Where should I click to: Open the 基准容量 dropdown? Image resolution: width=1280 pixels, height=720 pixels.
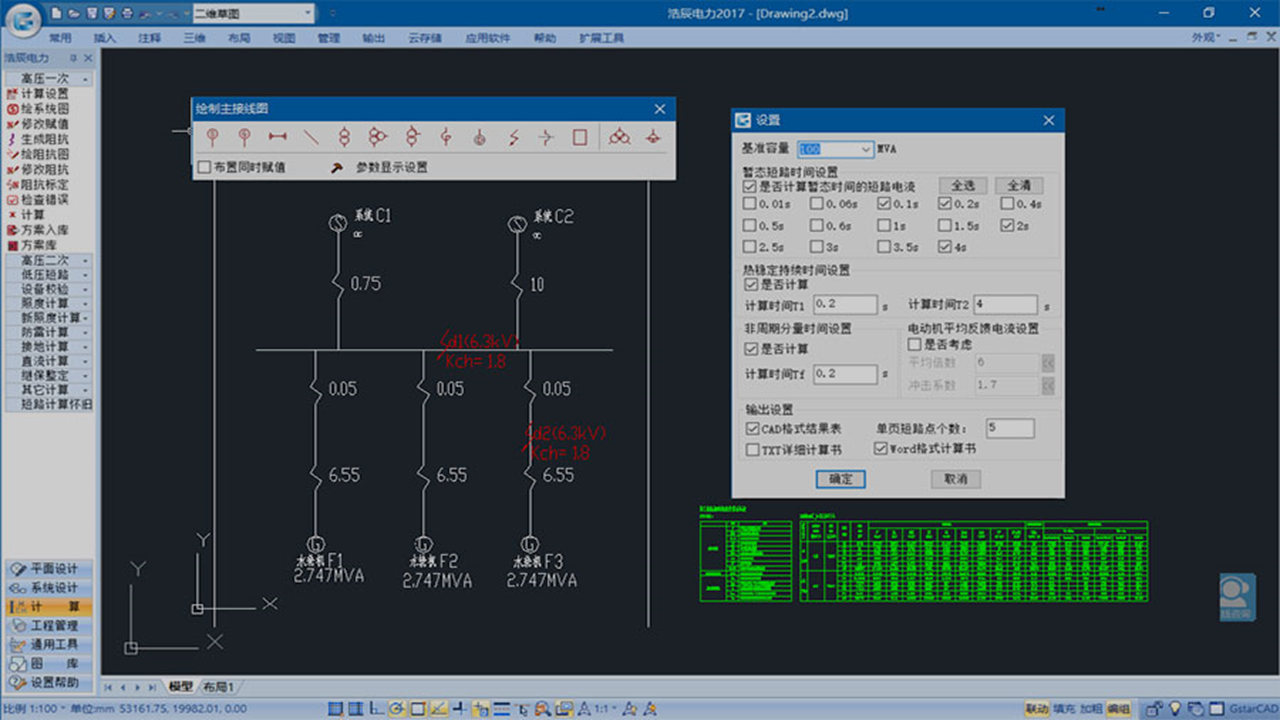point(864,149)
